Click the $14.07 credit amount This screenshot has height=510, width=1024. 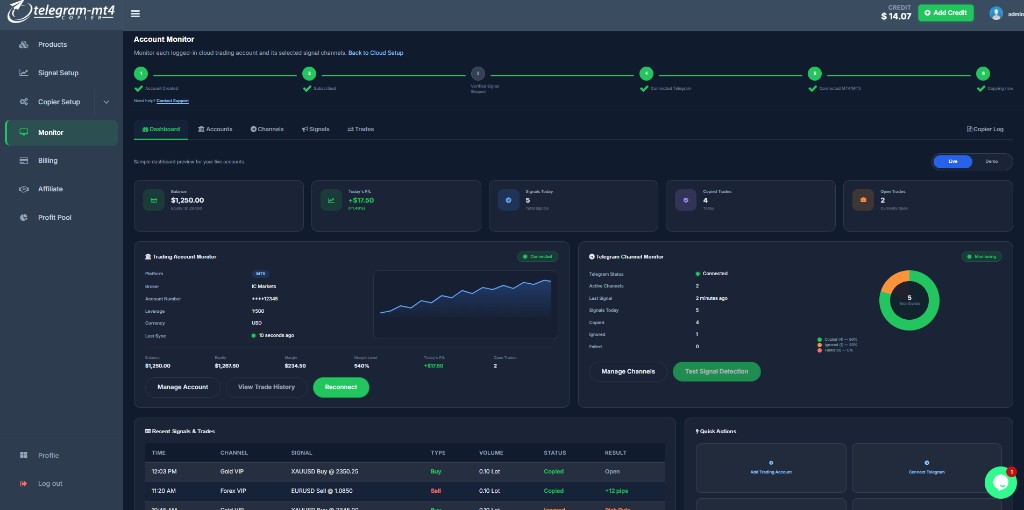895,16
